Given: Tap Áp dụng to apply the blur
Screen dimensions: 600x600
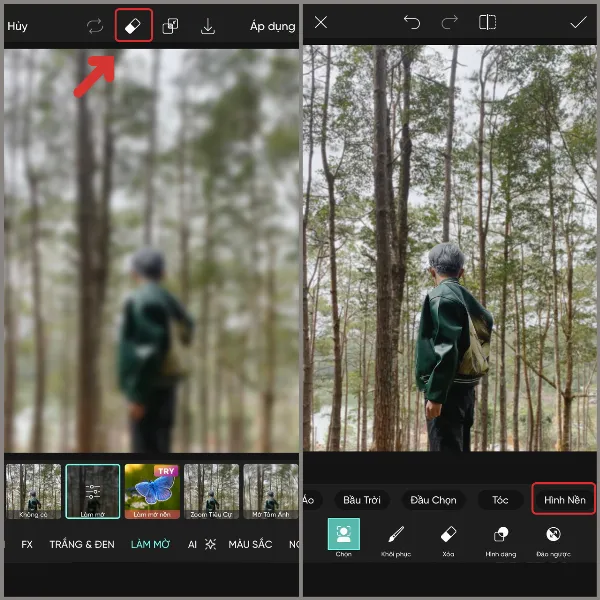Looking at the screenshot, I should coord(273,27).
